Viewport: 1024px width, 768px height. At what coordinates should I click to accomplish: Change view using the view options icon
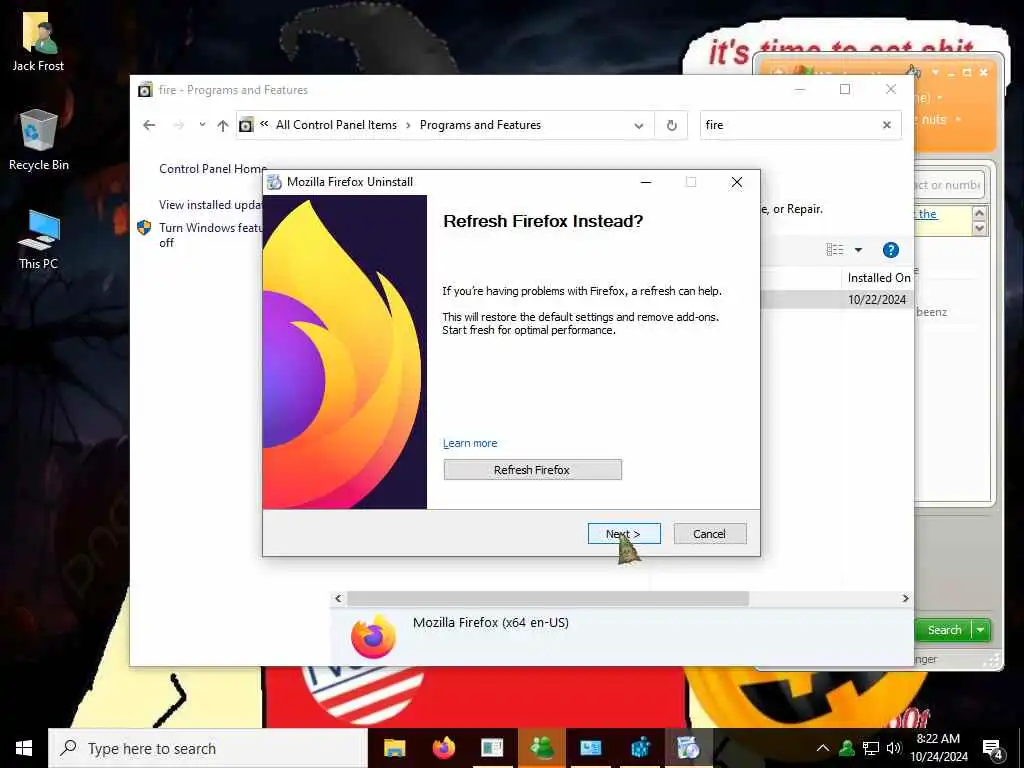[x=835, y=249]
